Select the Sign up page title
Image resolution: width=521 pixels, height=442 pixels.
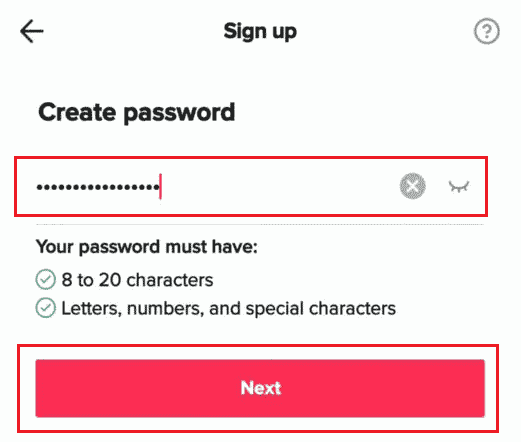pos(260,32)
